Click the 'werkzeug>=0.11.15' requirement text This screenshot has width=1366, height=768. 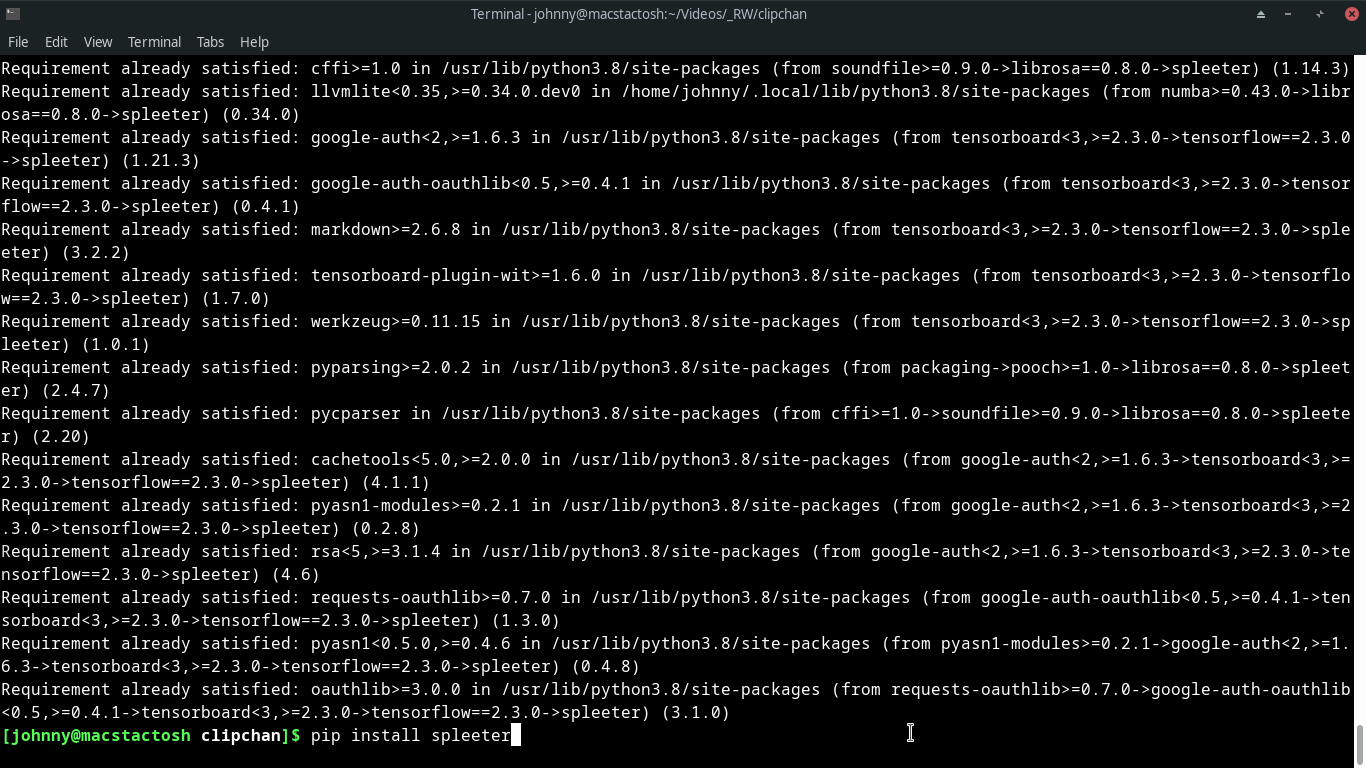point(396,322)
